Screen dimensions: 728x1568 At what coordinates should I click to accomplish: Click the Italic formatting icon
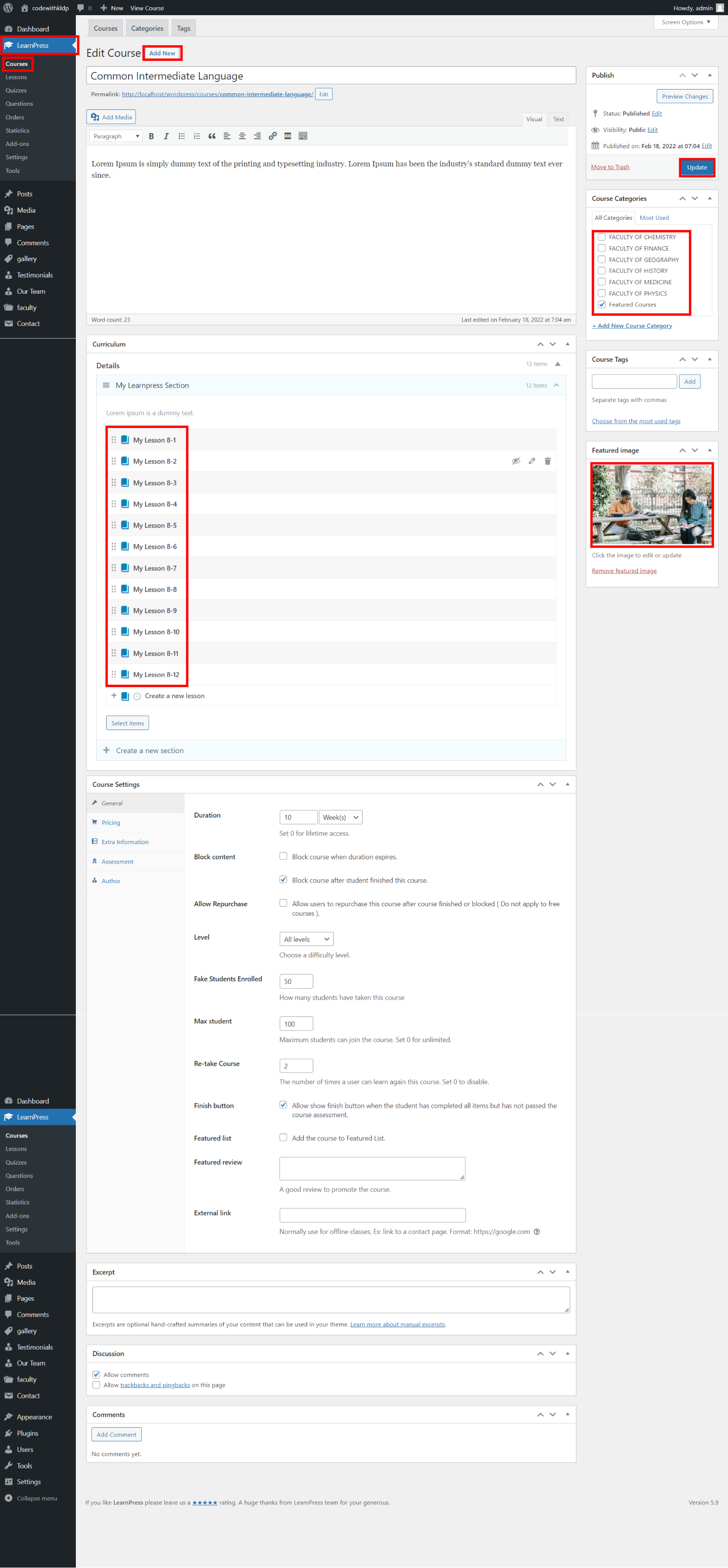coord(166,136)
